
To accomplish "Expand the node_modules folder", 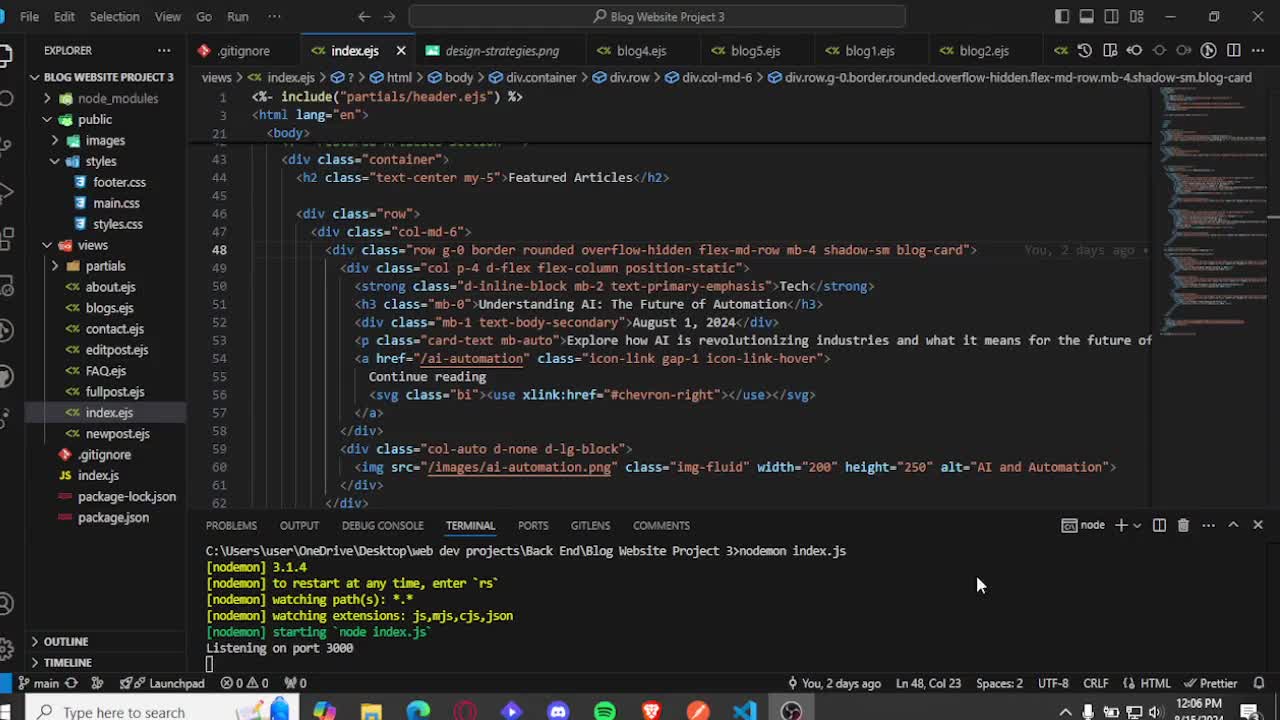I will point(47,98).
